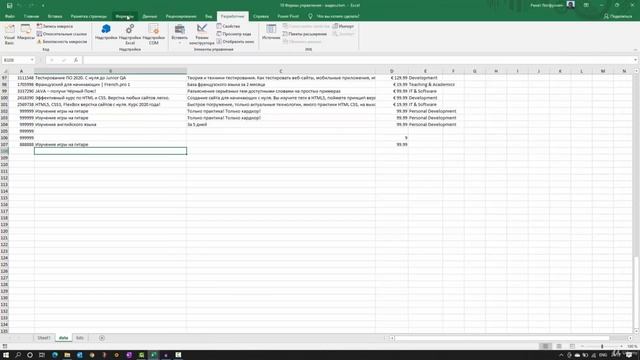640x360 pixels.
Task: Open the Файл tab
Action: pyautogui.click(x=10, y=16)
